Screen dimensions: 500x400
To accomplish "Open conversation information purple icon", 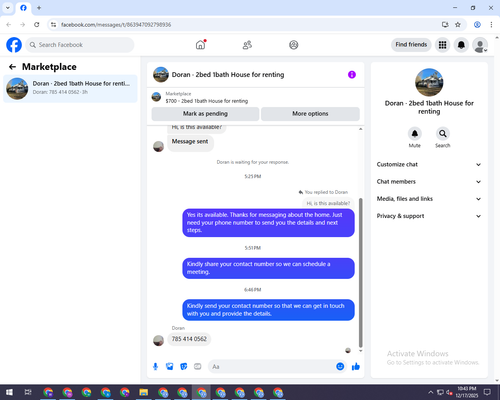I will coord(352,75).
